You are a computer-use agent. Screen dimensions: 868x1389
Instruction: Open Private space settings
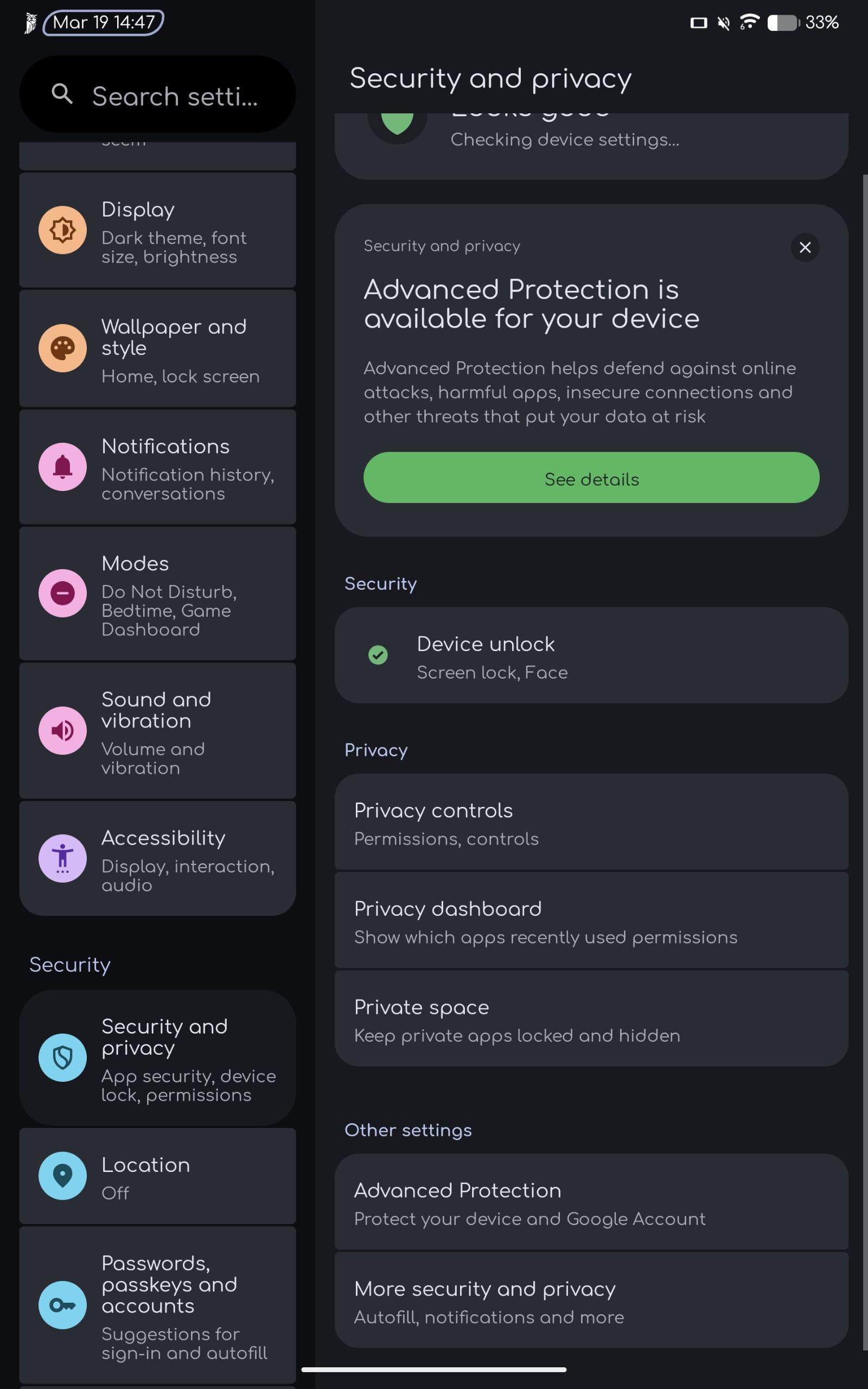coord(591,1019)
